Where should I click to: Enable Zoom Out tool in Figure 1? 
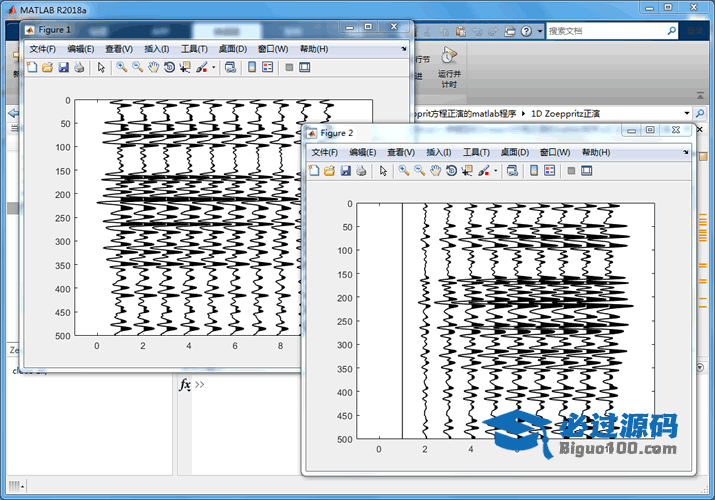tap(138, 67)
